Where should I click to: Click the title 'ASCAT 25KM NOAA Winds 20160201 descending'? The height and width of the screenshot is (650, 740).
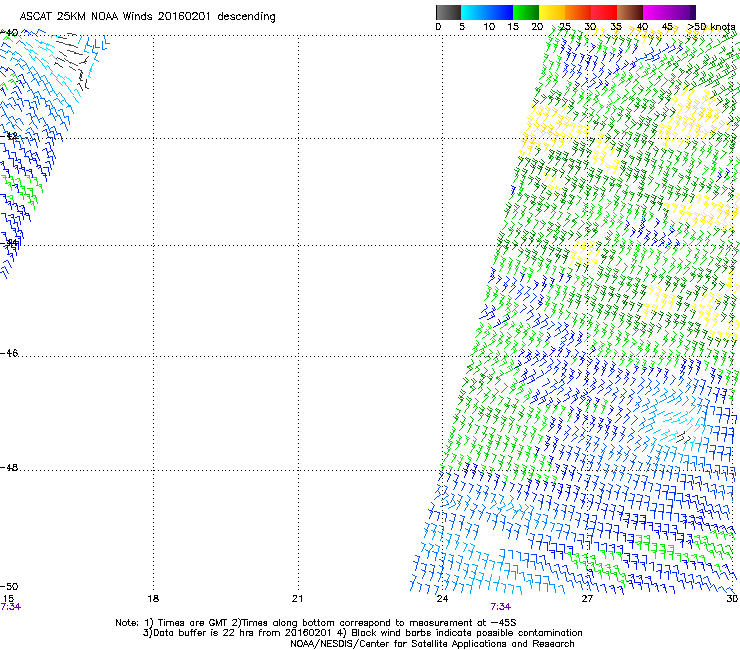147,16
